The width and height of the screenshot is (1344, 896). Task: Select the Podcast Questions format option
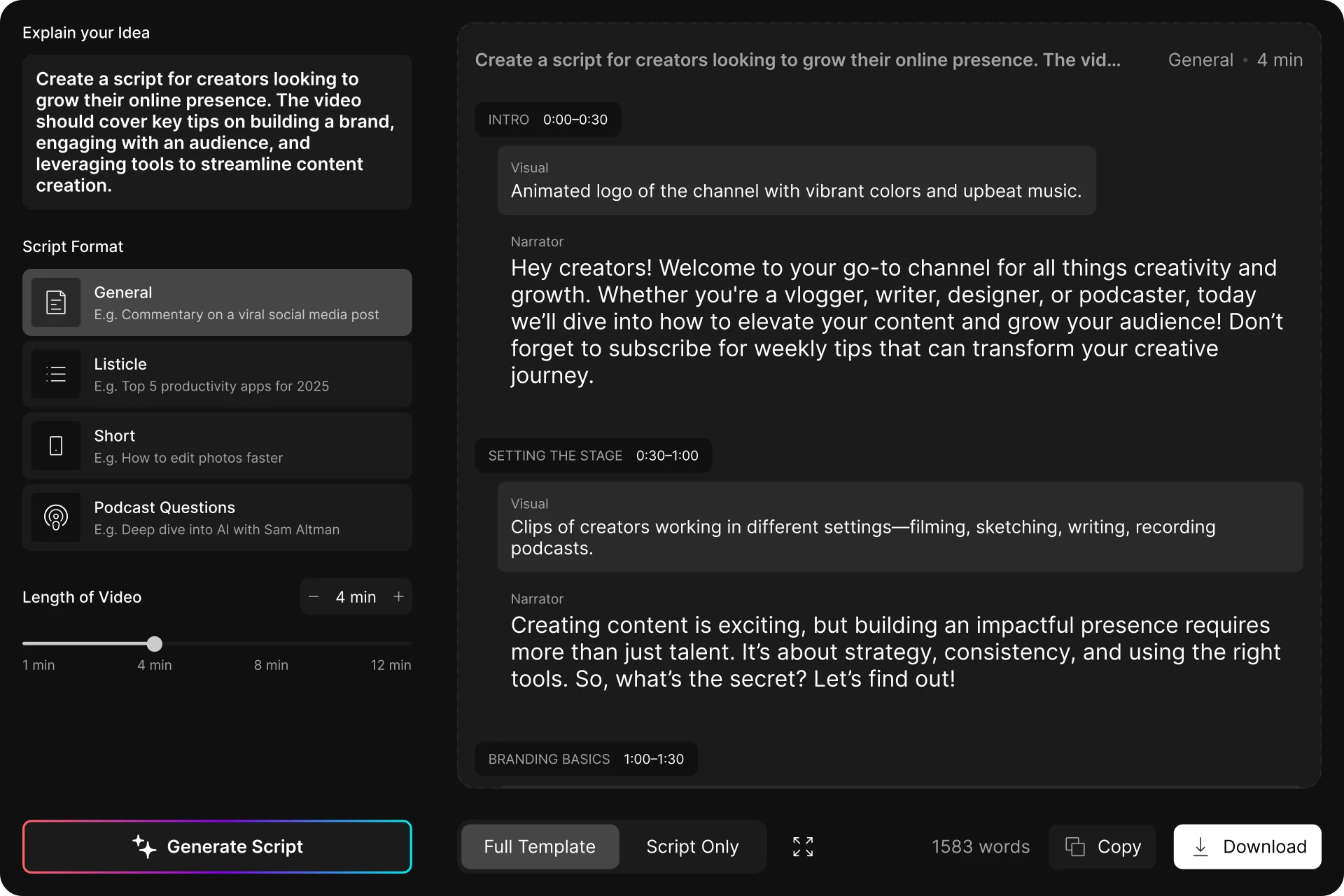click(217, 517)
